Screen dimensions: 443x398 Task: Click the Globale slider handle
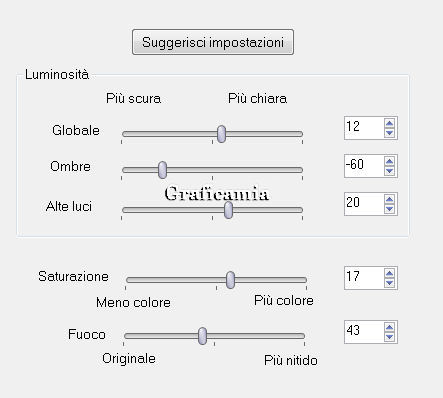tap(221, 134)
